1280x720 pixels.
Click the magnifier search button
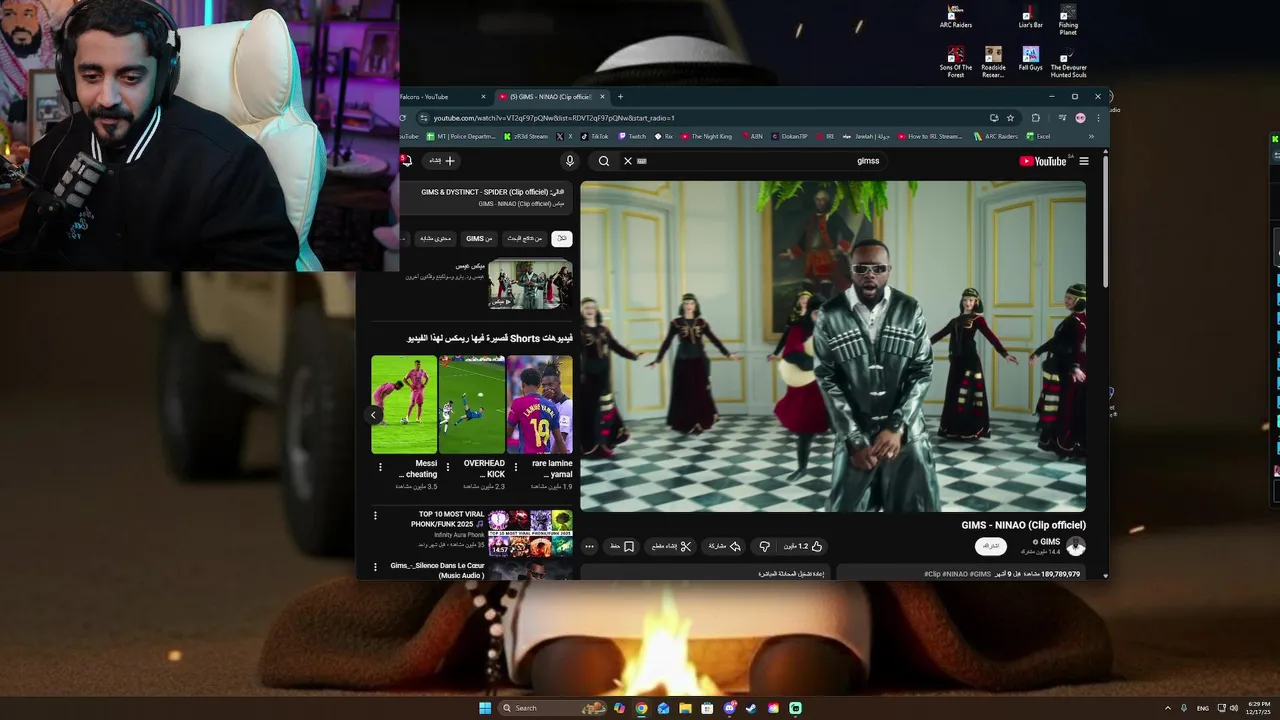(x=604, y=161)
